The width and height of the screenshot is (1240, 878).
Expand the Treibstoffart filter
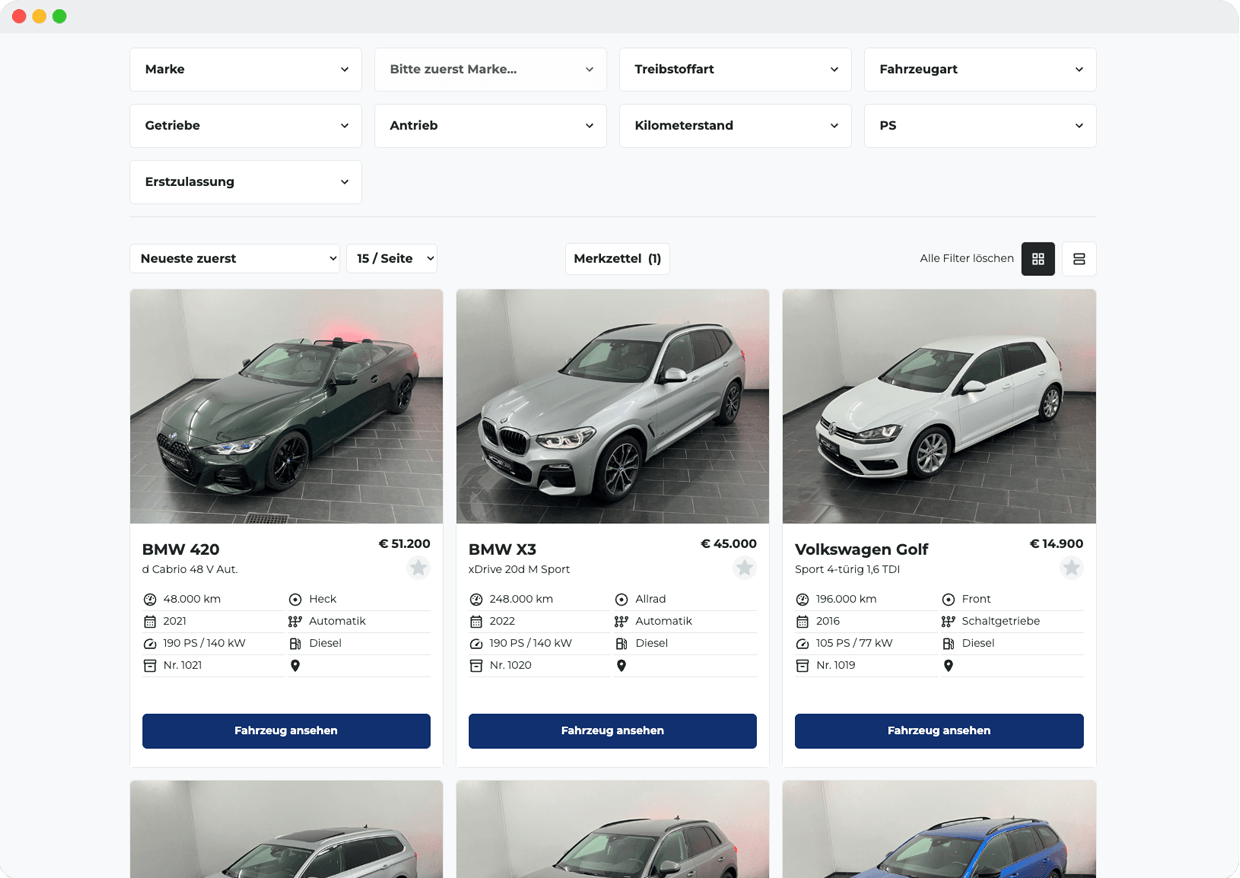(x=735, y=70)
